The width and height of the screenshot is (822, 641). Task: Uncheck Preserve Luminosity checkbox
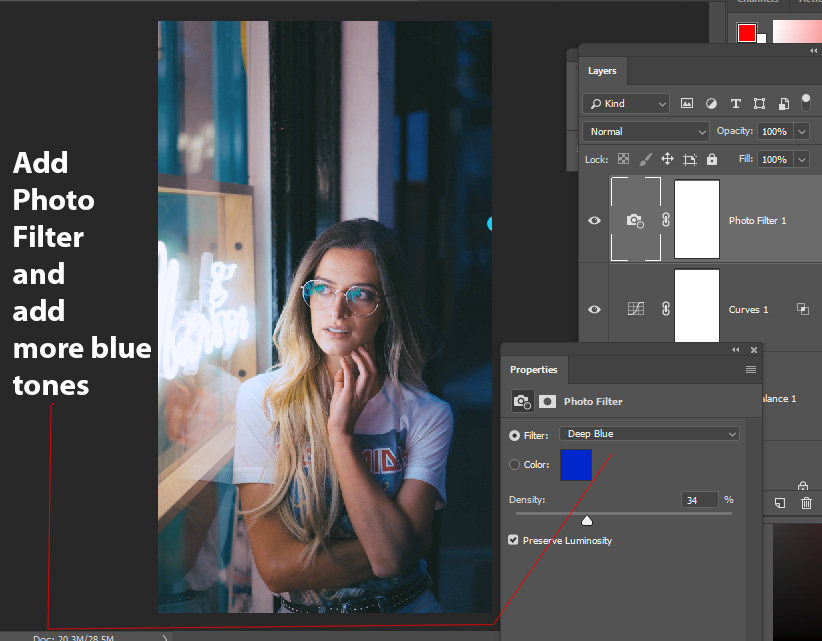tap(513, 540)
